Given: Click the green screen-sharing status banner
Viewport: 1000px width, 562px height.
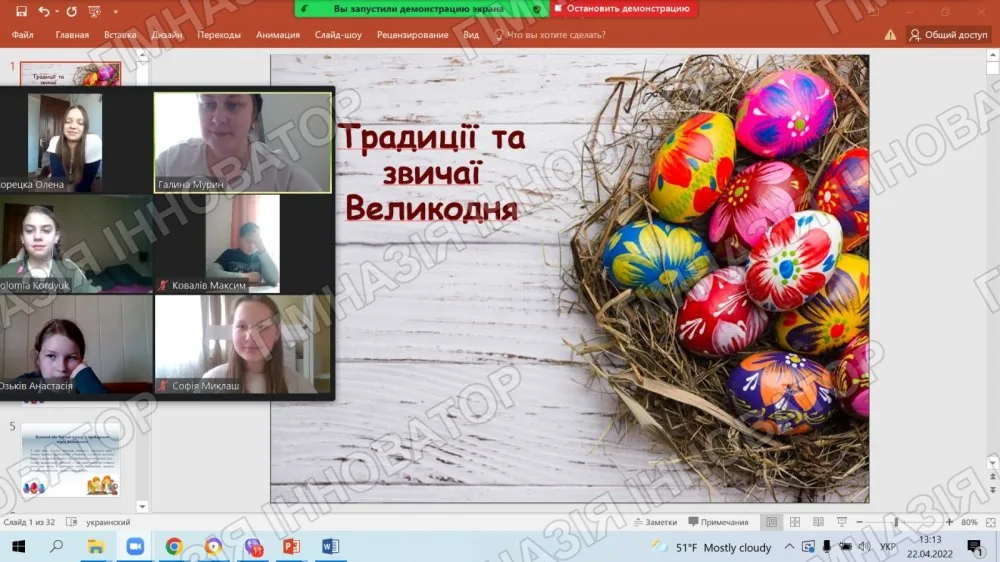Looking at the screenshot, I should point(421,9).
